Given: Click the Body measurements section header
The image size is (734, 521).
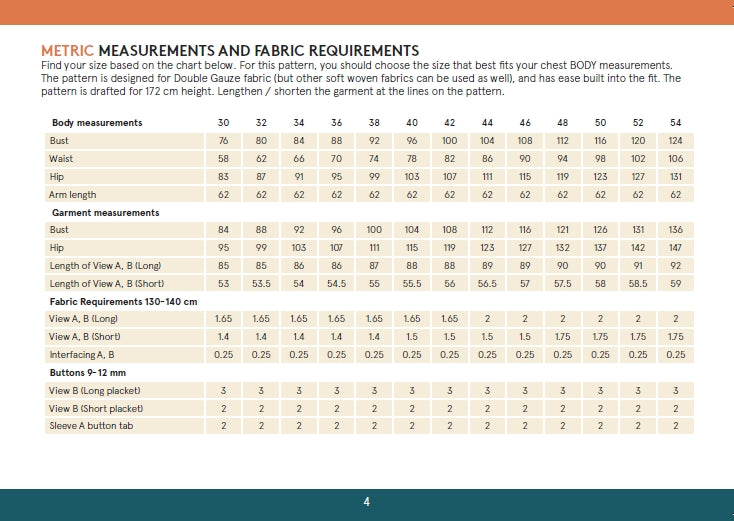Looking at the screenshot, I should (x=97, y=123).
